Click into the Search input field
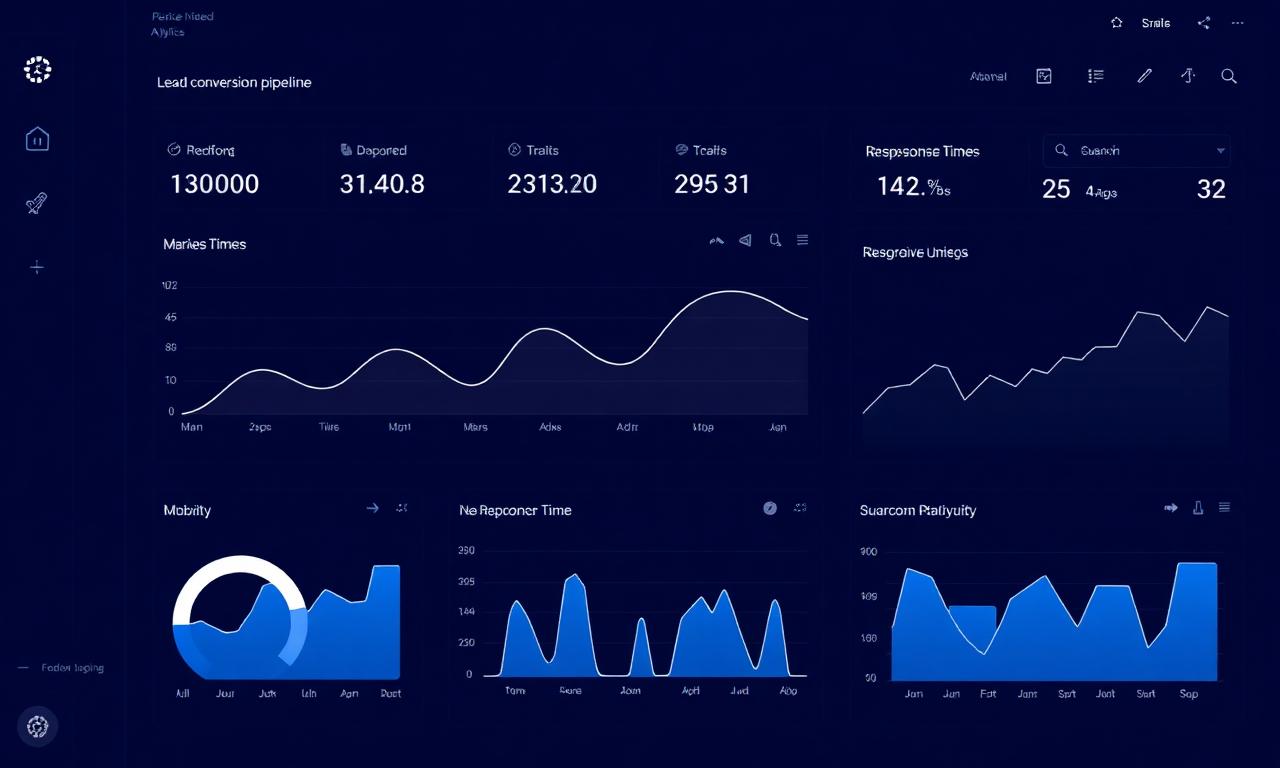This screenshot has width=1280, height=768. tap(1136, 151)
